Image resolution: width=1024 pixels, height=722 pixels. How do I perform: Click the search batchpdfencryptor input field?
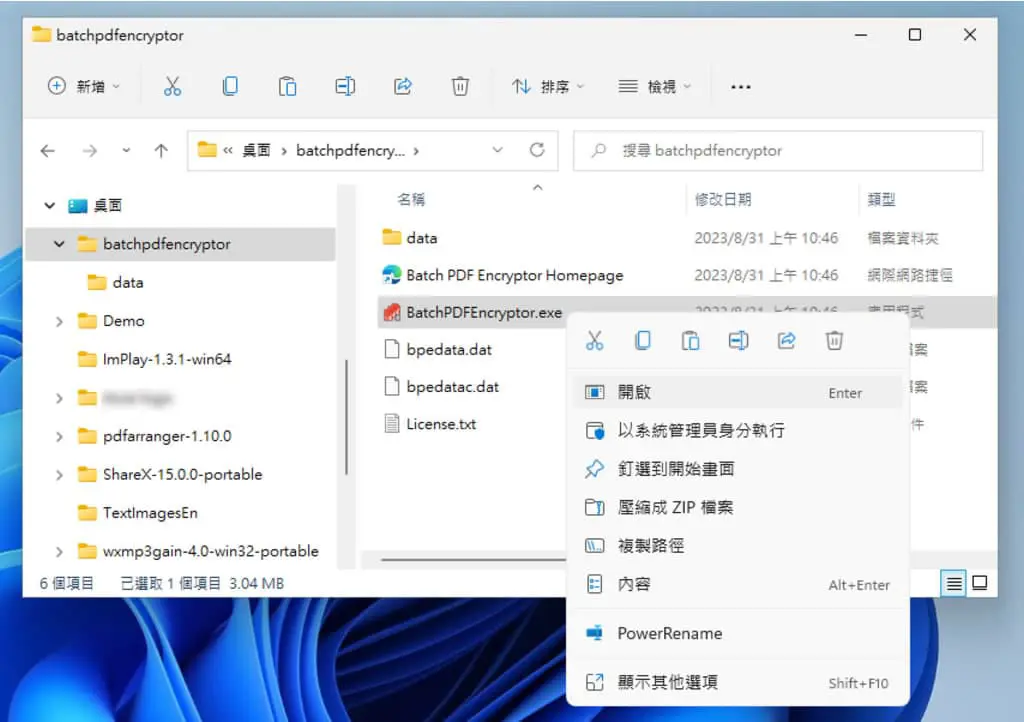[778, 151]
